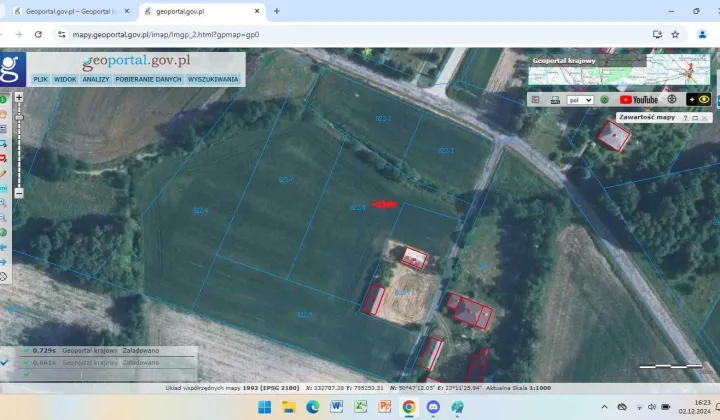
Task: Expand the Zawartość mapy panel
Action: tap(695, 118)
